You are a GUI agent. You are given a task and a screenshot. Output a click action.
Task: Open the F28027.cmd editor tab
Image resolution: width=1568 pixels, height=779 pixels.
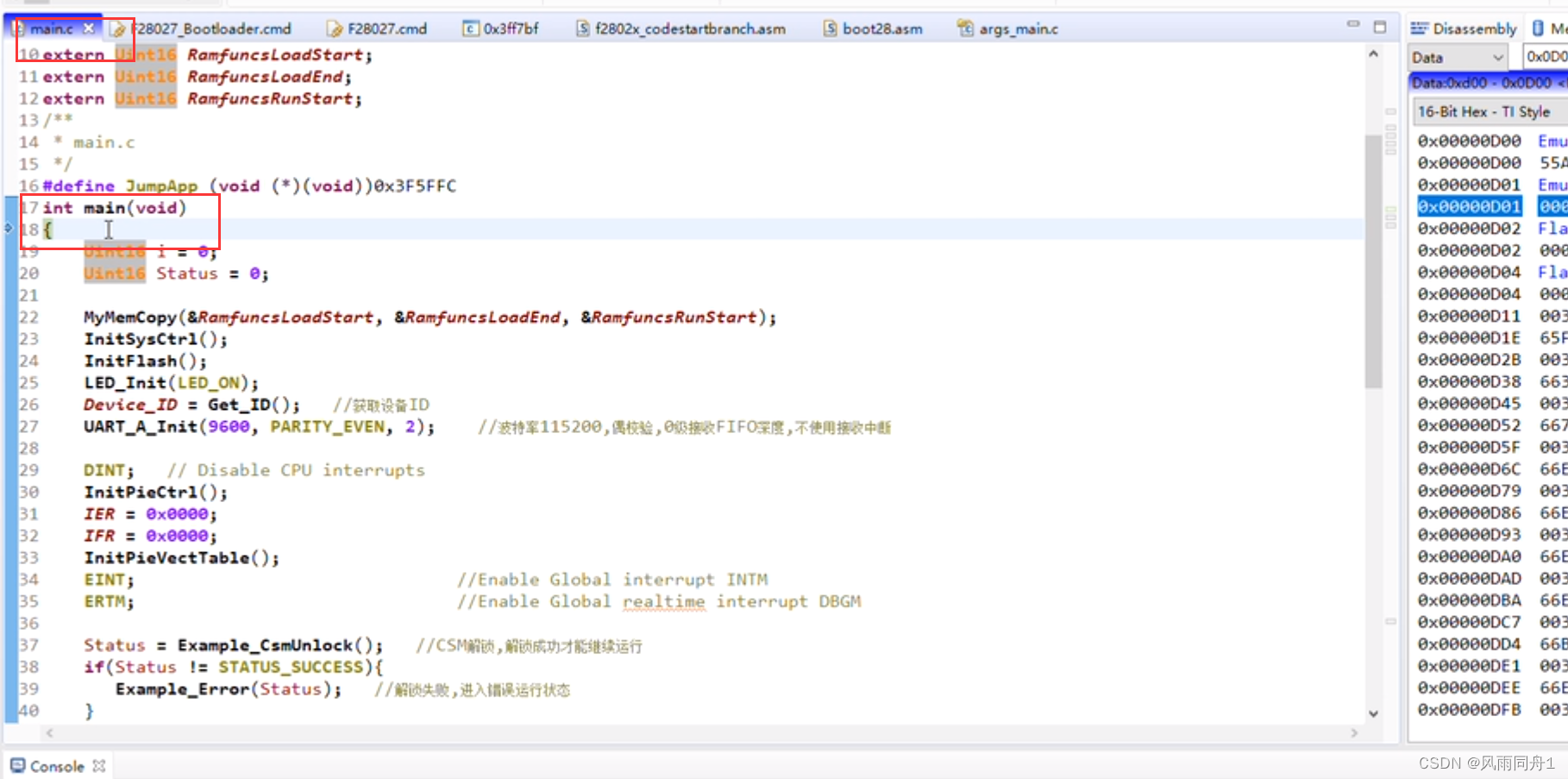pos(377,28)
